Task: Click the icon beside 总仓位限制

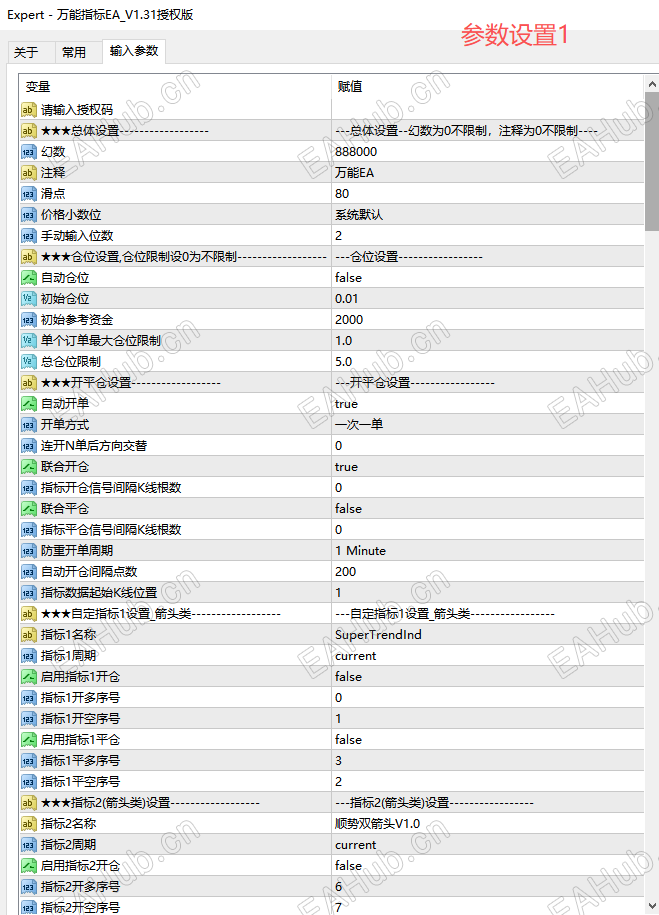Action: (x=29, y=362)
